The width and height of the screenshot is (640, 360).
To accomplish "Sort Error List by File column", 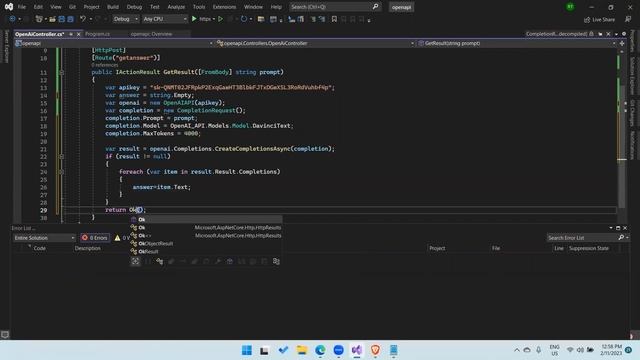I will (x=496, y=248).
